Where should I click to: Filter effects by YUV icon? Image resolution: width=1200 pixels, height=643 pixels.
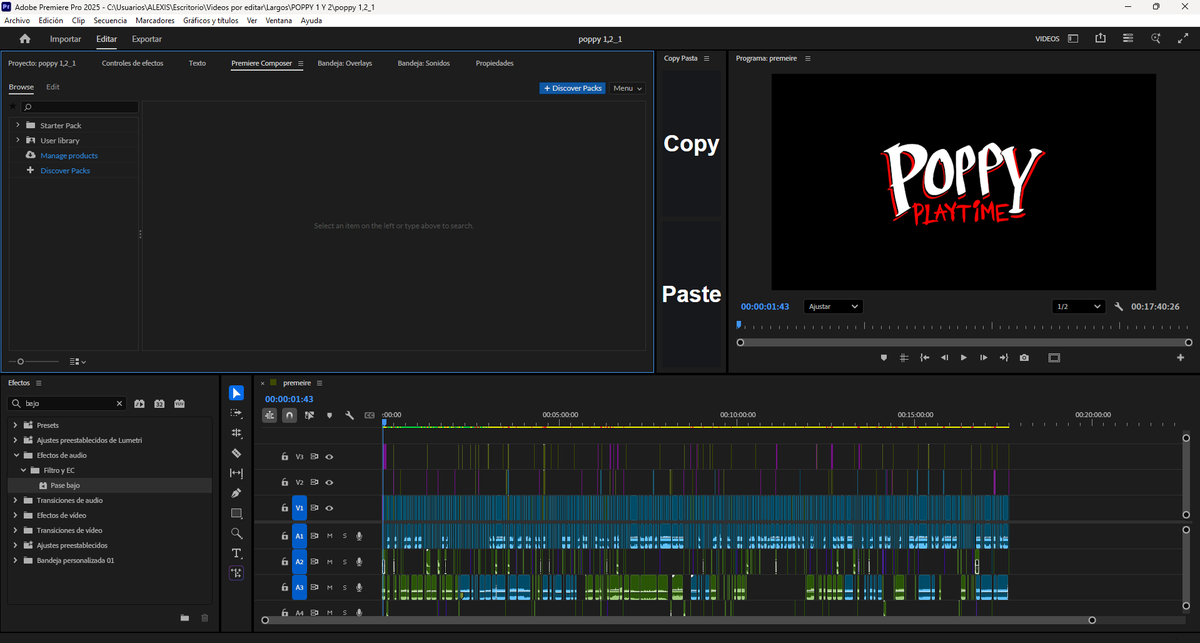click(x=179, y=404)
